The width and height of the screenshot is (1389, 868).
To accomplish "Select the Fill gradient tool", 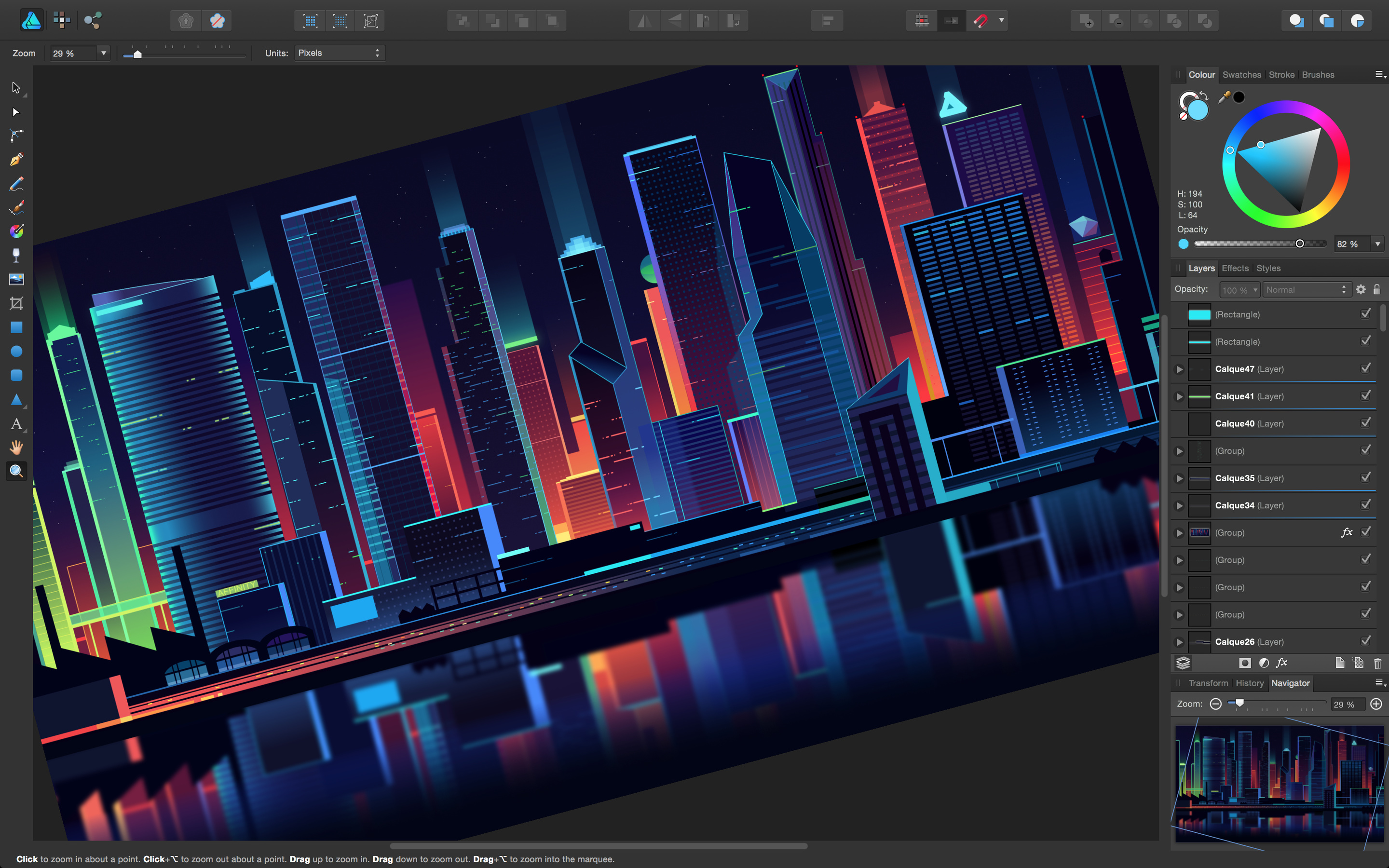I will point(16,231).
